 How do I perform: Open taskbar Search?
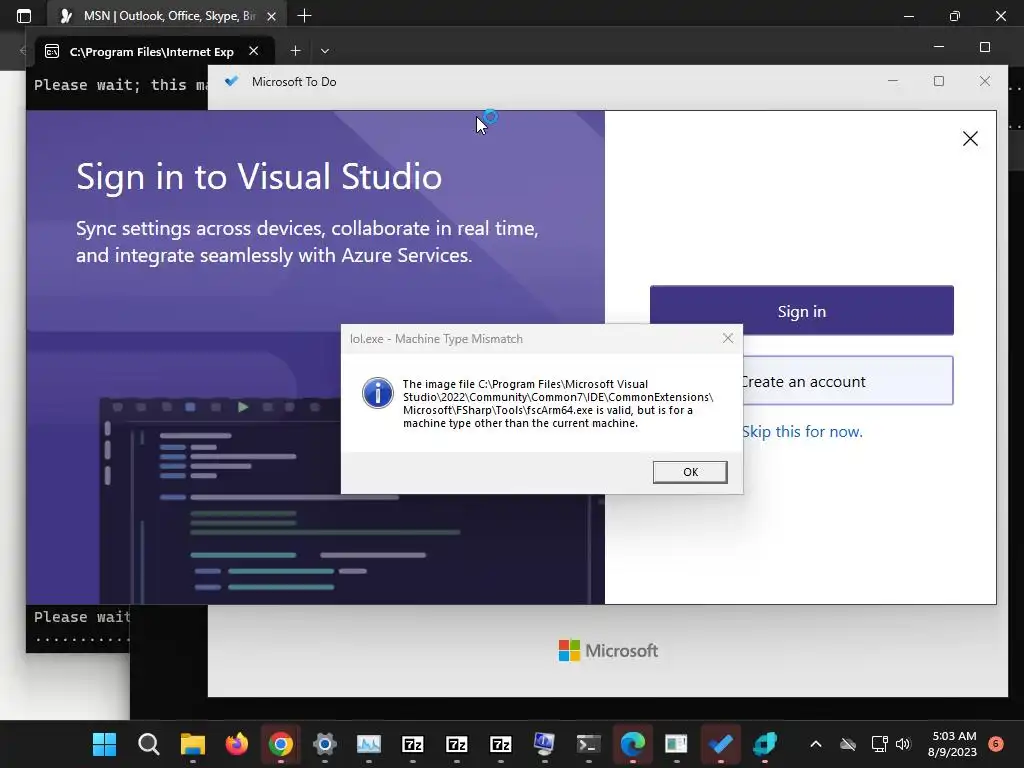click(149, 744)
